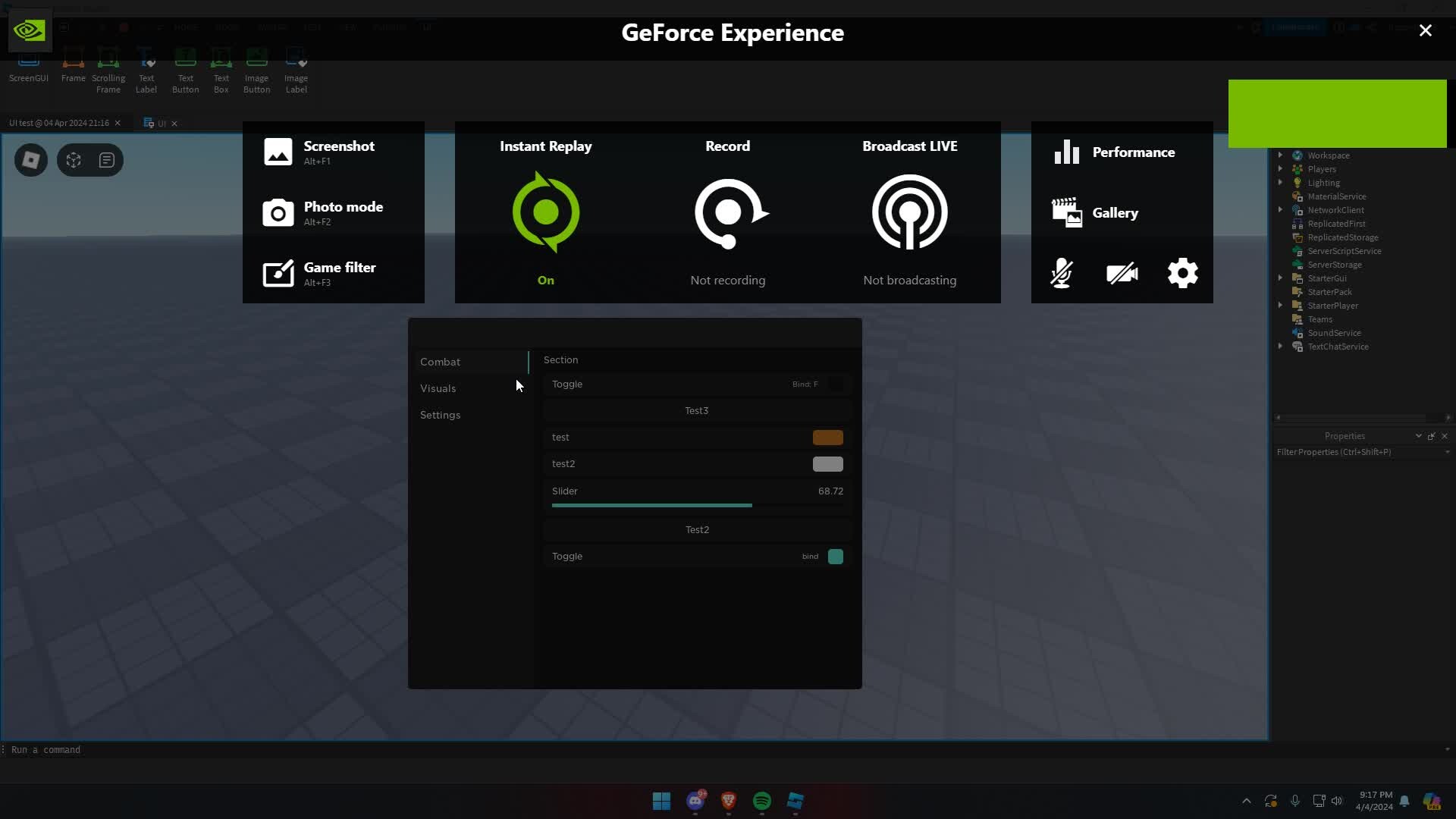
Task: Toggle the Combat setting bound to F
Action: point(835,384)
